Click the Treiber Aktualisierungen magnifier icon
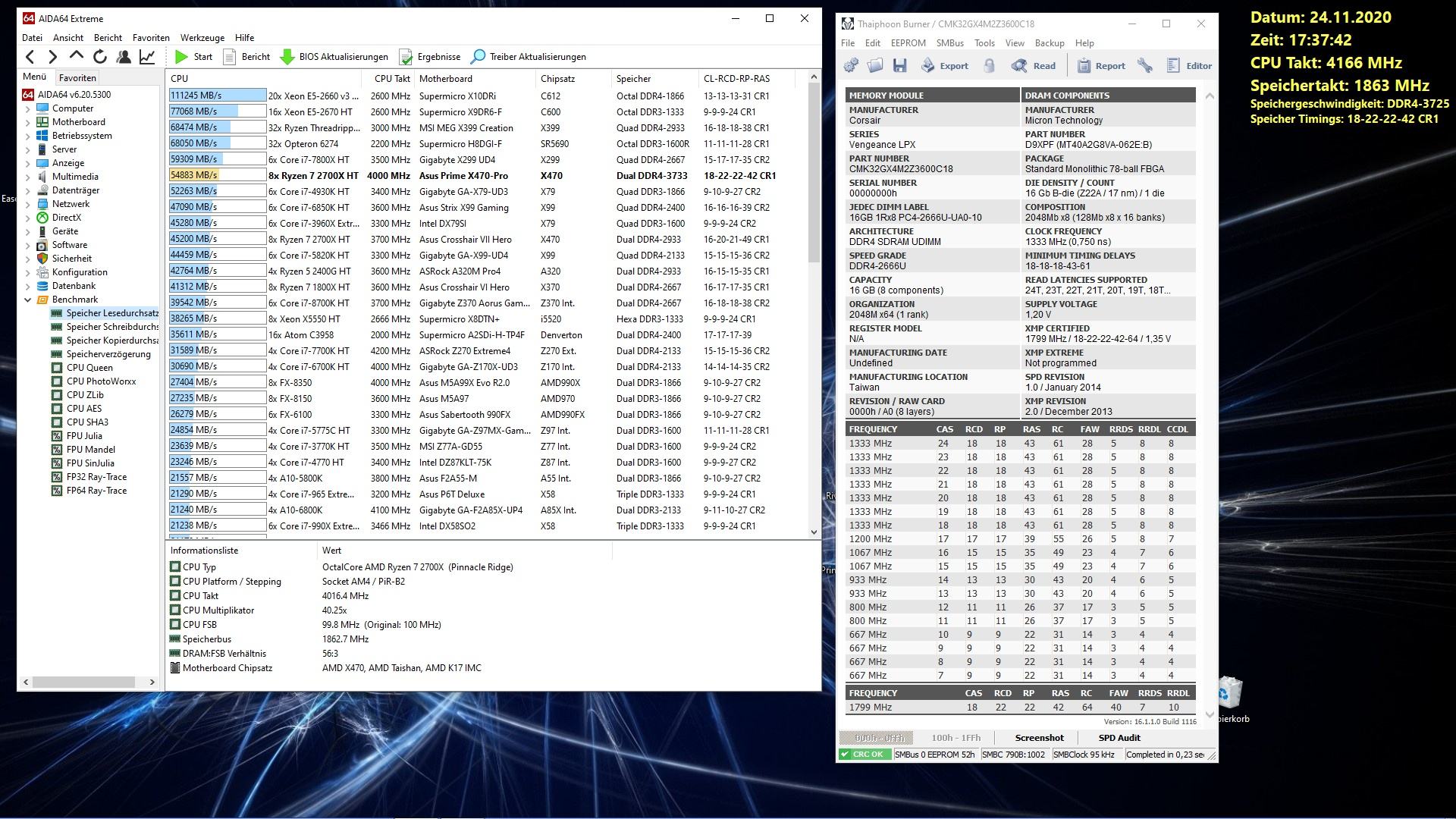The height and width of the screenshot is (819, 1456). (x=478, y=57)
